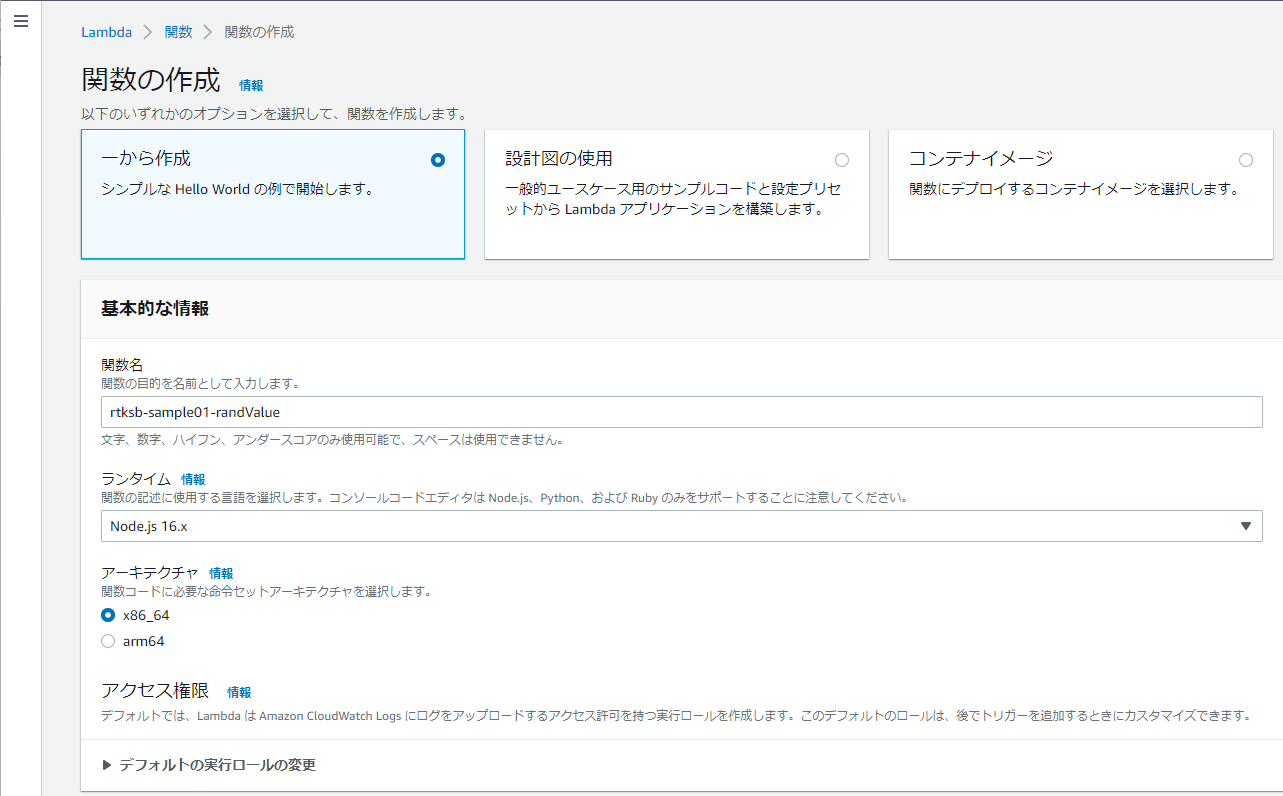Click the 基本的な情報 section heading
Viewport: 1283px width, 796px height.
pyautogui.click(x=155, y=309)
